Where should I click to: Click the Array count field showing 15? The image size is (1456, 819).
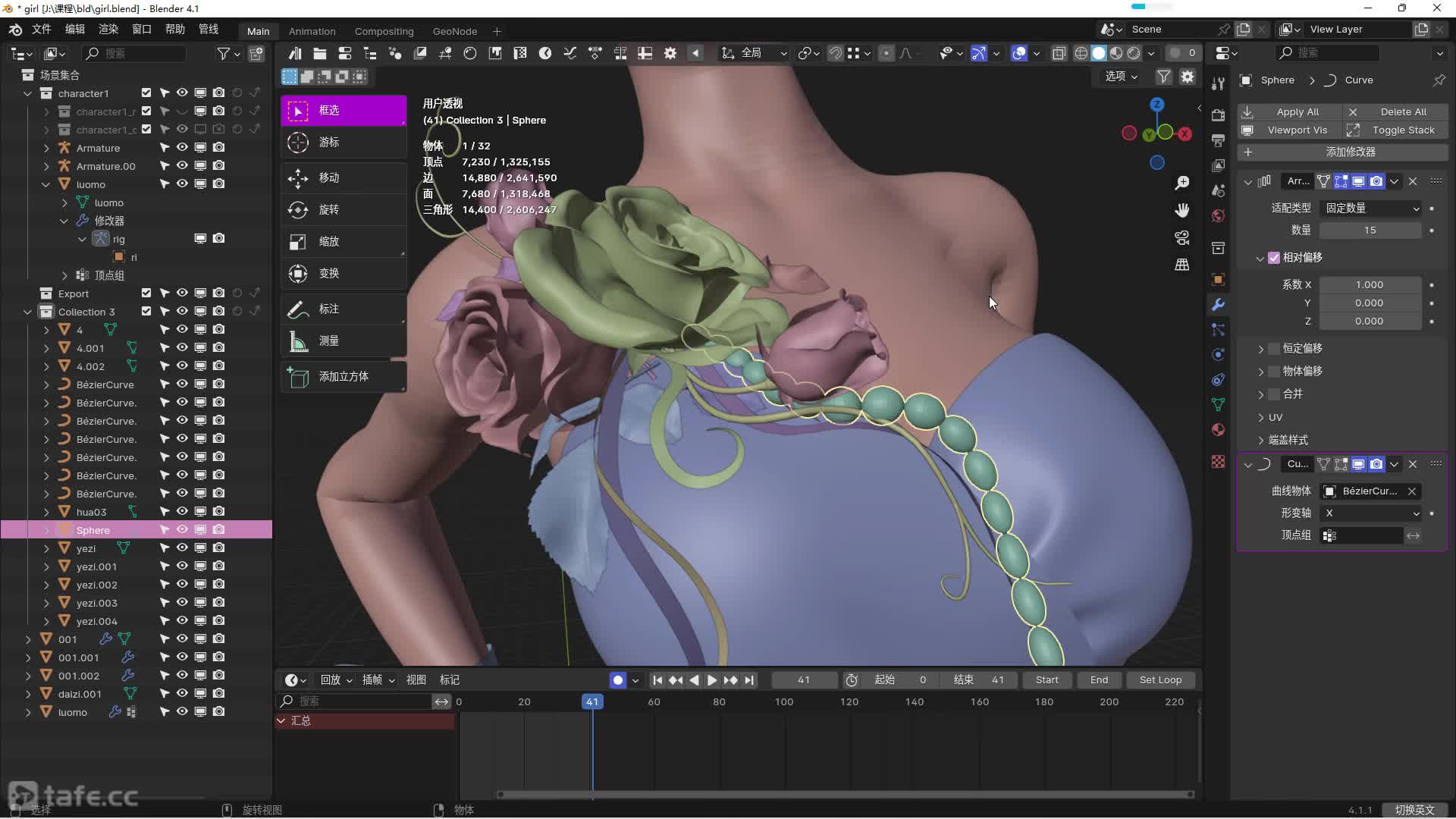[x=1370, y=231]
